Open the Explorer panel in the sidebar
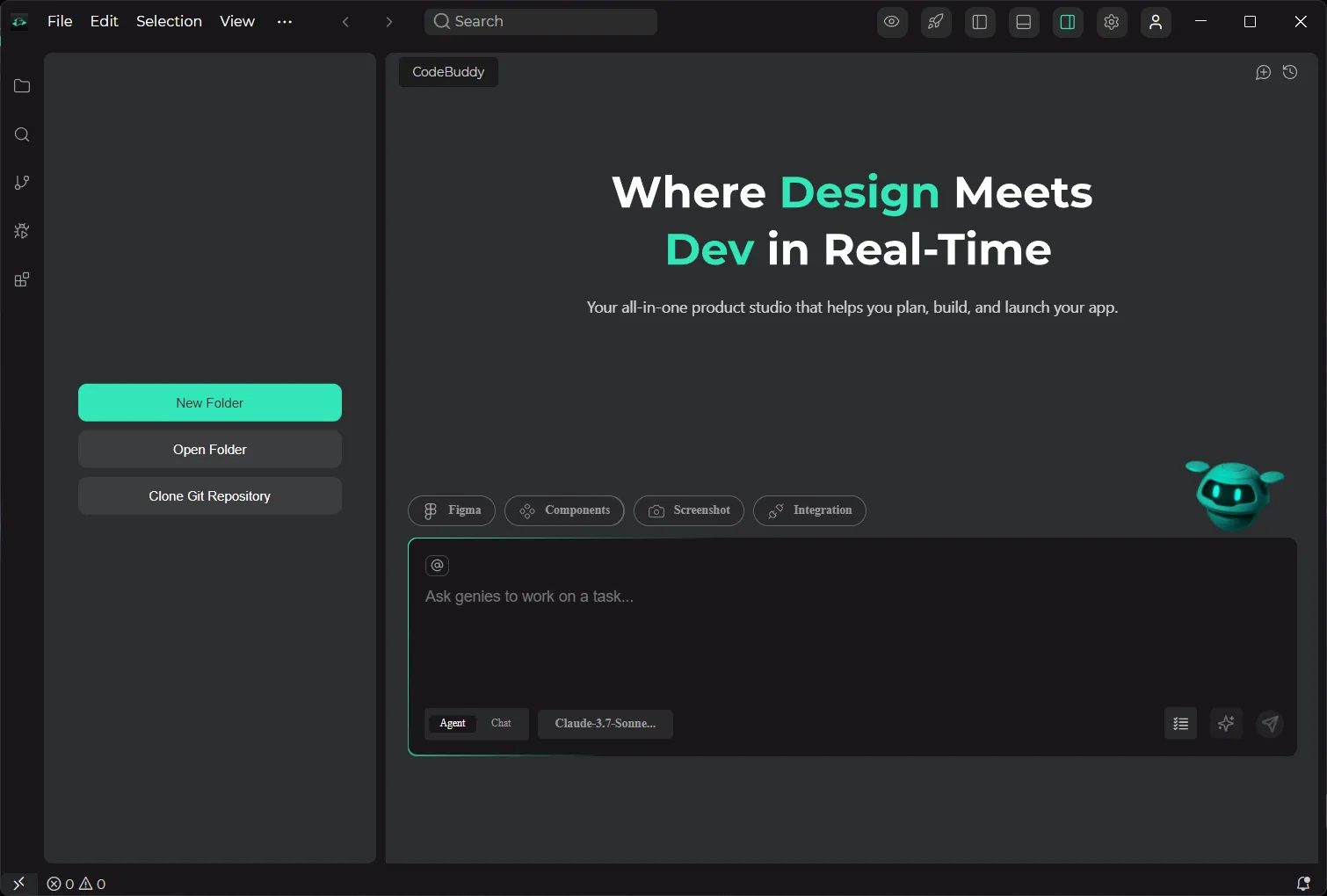The width and height of the screenshot is (1327, 896). (21, 85)
